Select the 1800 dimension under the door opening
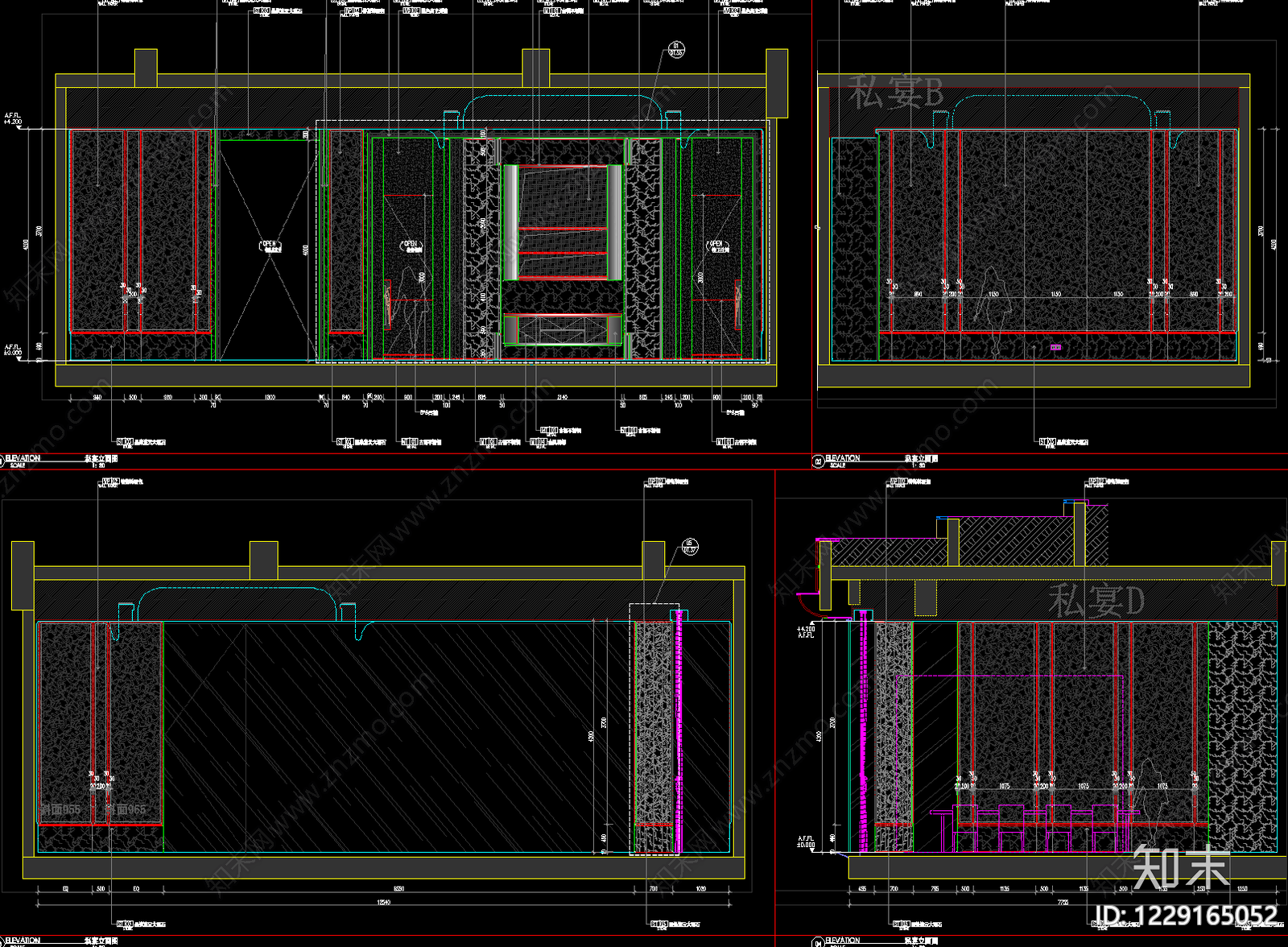Viewport: 1288px width, 947px height. click(270, 397)
